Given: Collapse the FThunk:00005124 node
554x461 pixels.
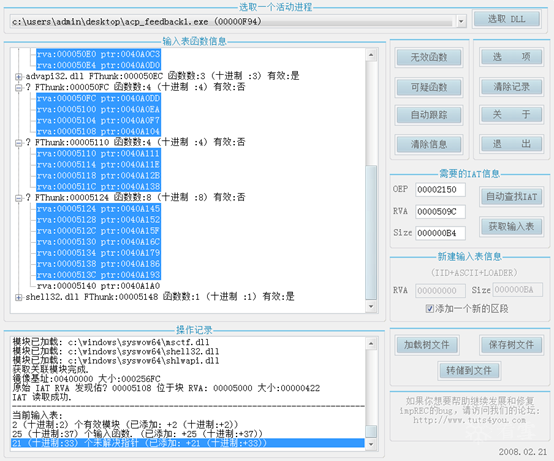Looking at the screenshot, I should (18, 198).
